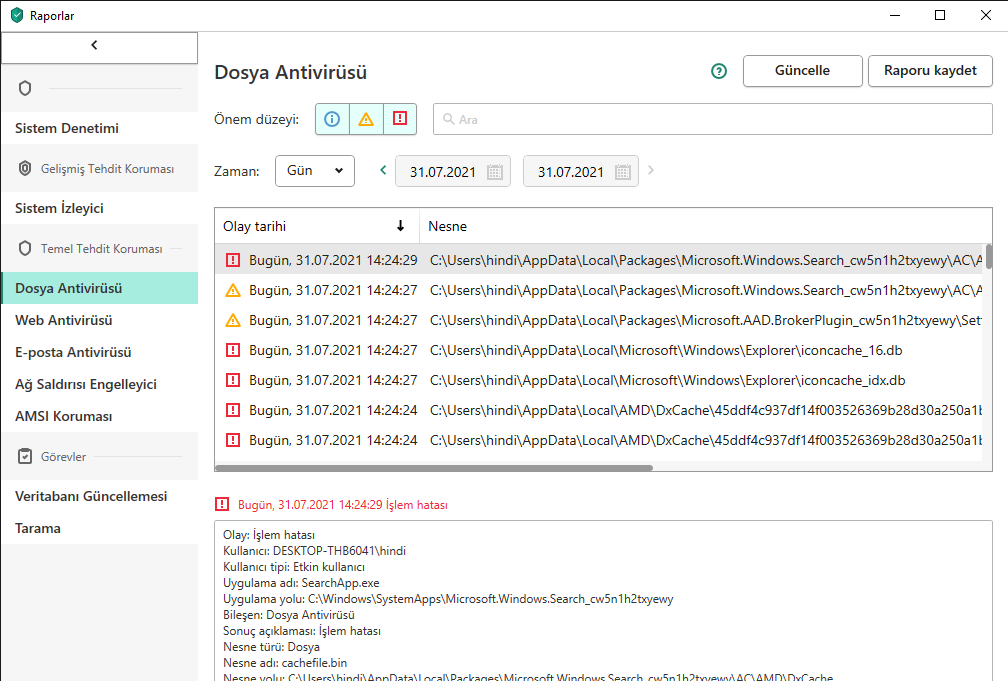Go to previous date with left arrow
This screenshot has width=1008, height=681.
pyautogui.click(x=383, y=171)
